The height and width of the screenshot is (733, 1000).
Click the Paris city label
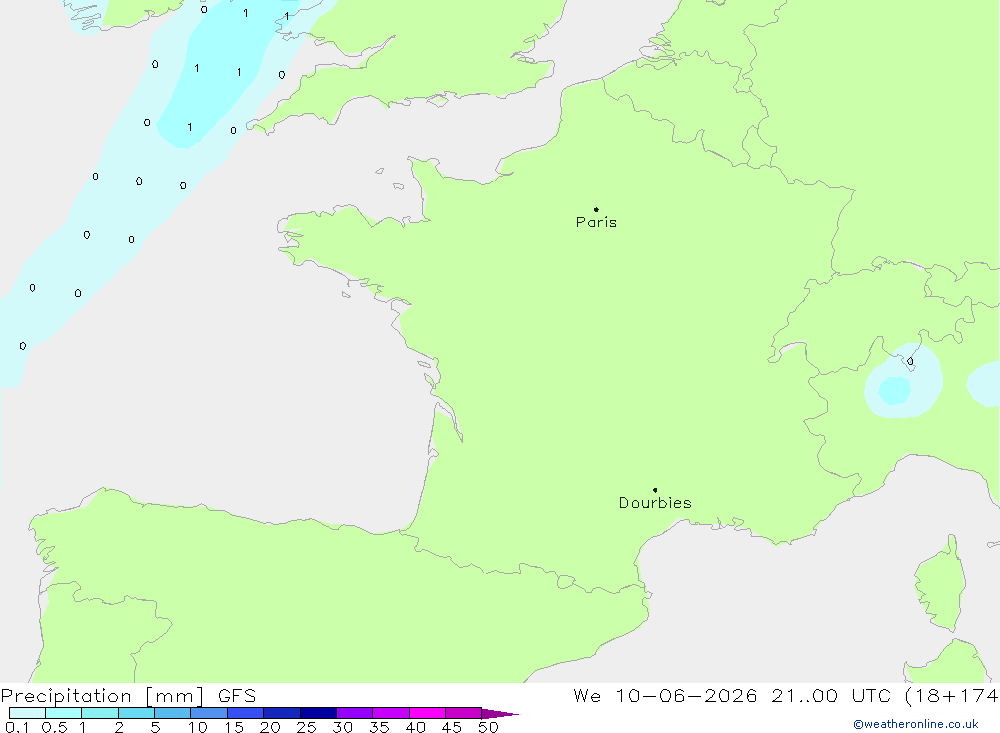596,222
